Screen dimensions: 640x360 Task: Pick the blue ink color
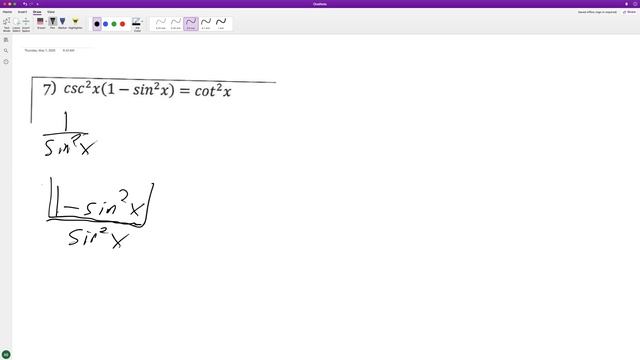coord(105,24)
